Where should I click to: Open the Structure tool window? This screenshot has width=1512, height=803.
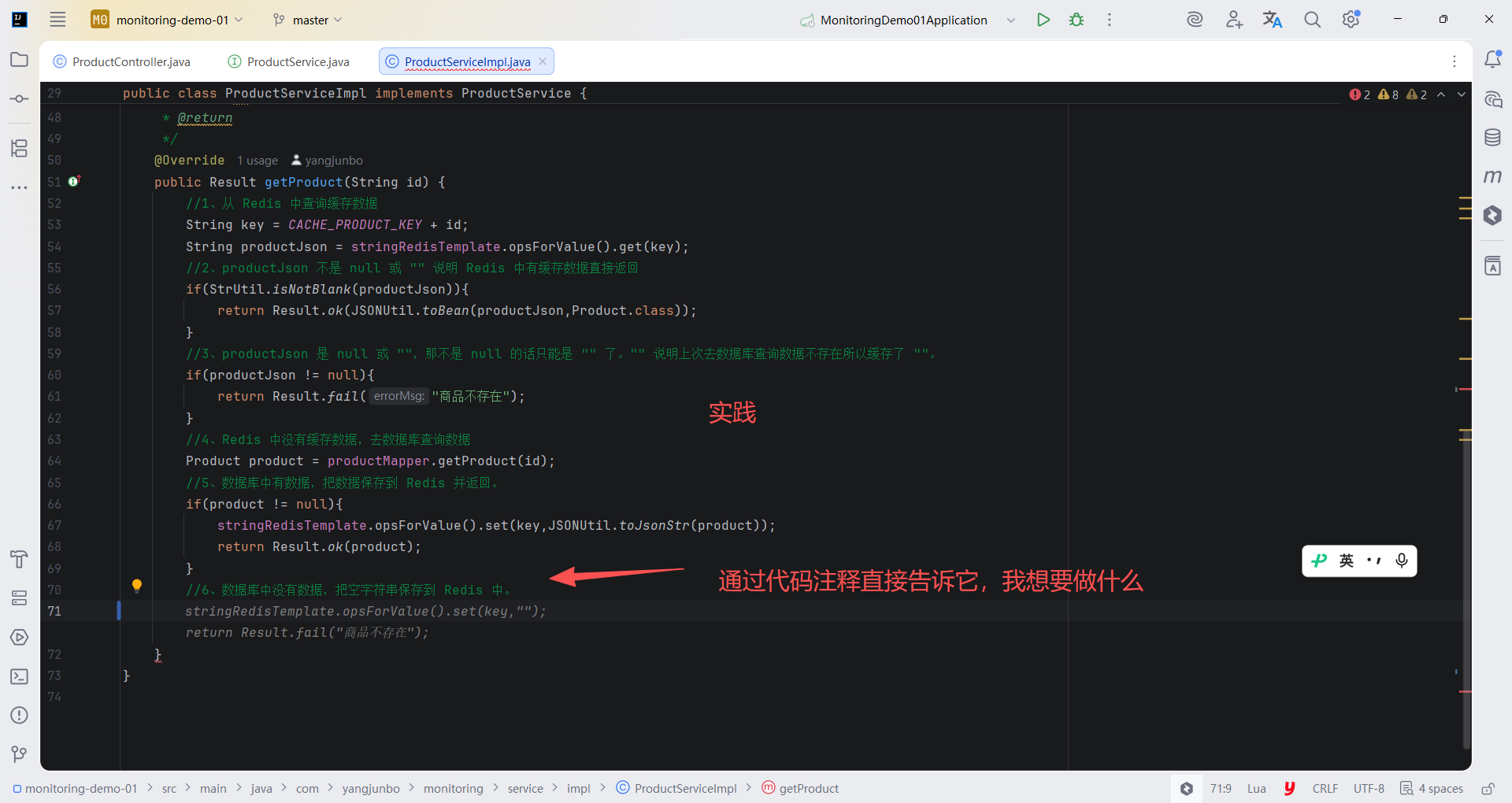coord(20,148)
